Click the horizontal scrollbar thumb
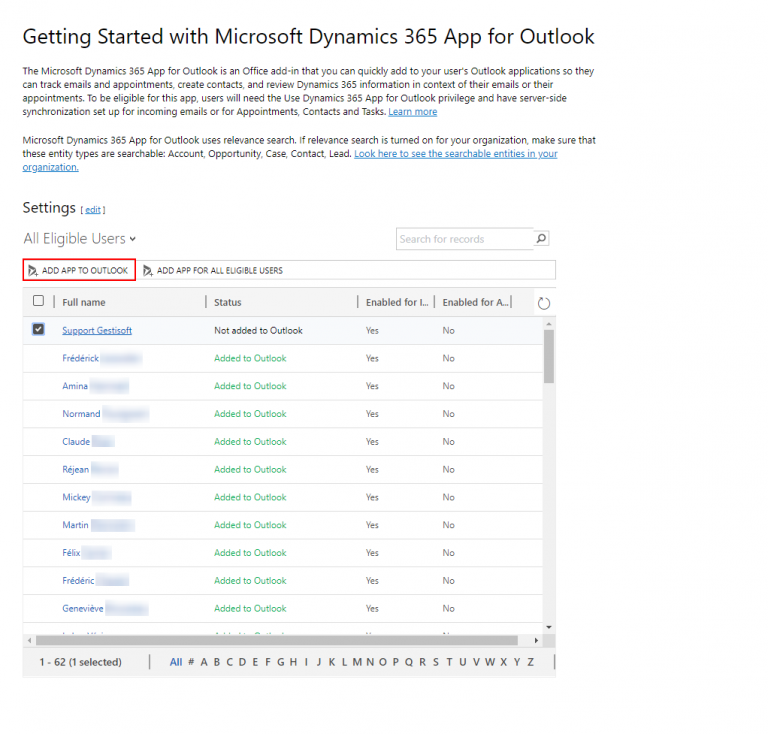This screenshot has width=768, height=734. 277,640
